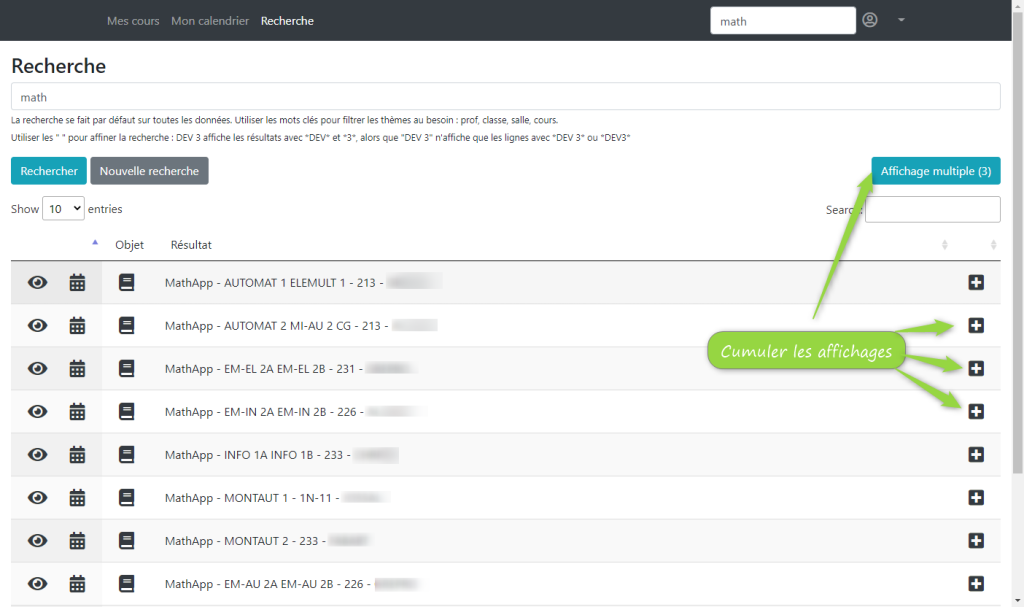Click eye icon for MathApp EM-IN 2A row
The height and width of the screenshot is (607, 1024).
coord(38,412)
